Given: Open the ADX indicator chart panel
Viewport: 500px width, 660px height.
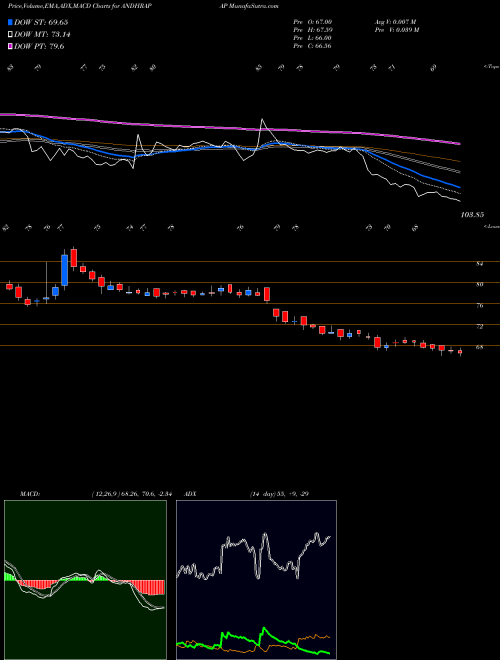Looking at the screenshot, I should (256, 580).
